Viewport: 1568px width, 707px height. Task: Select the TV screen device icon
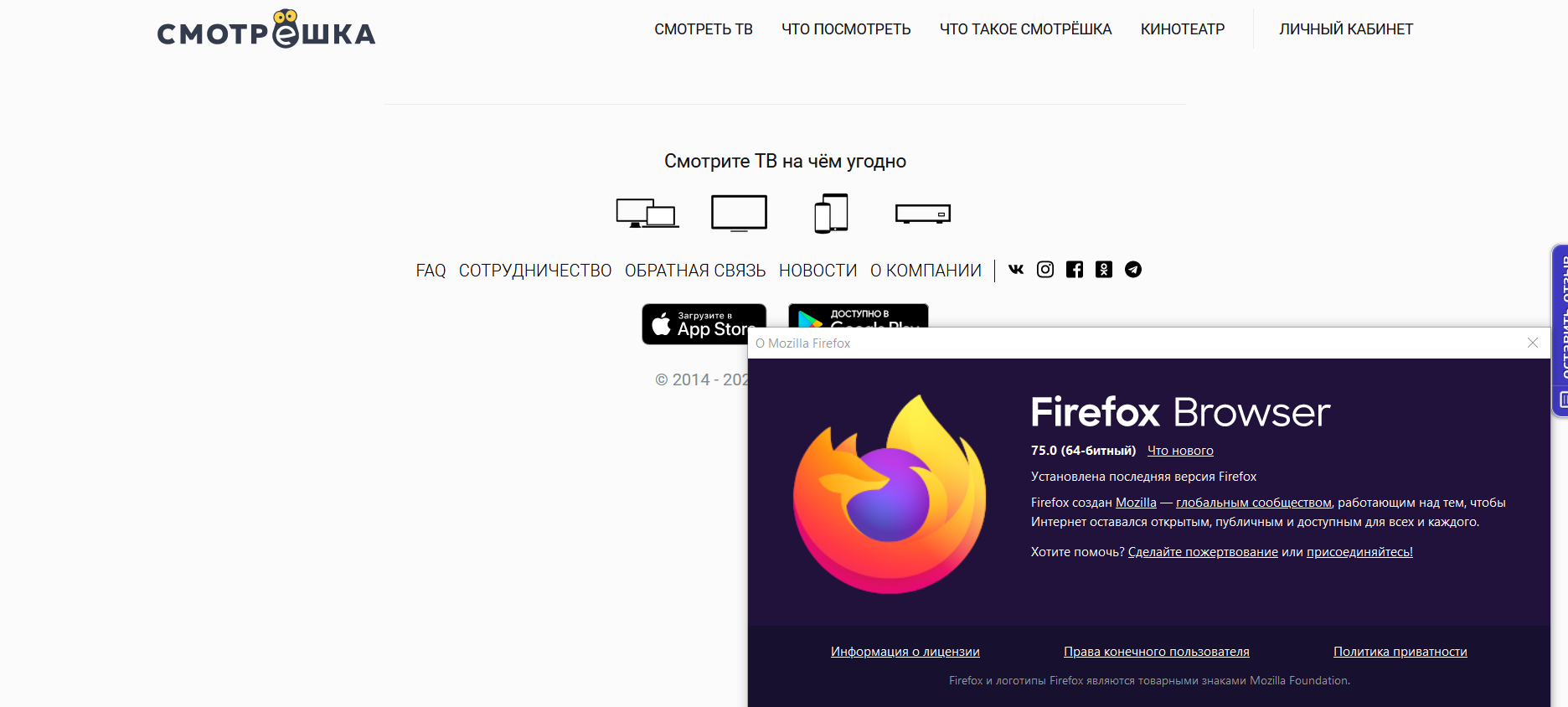739,213
